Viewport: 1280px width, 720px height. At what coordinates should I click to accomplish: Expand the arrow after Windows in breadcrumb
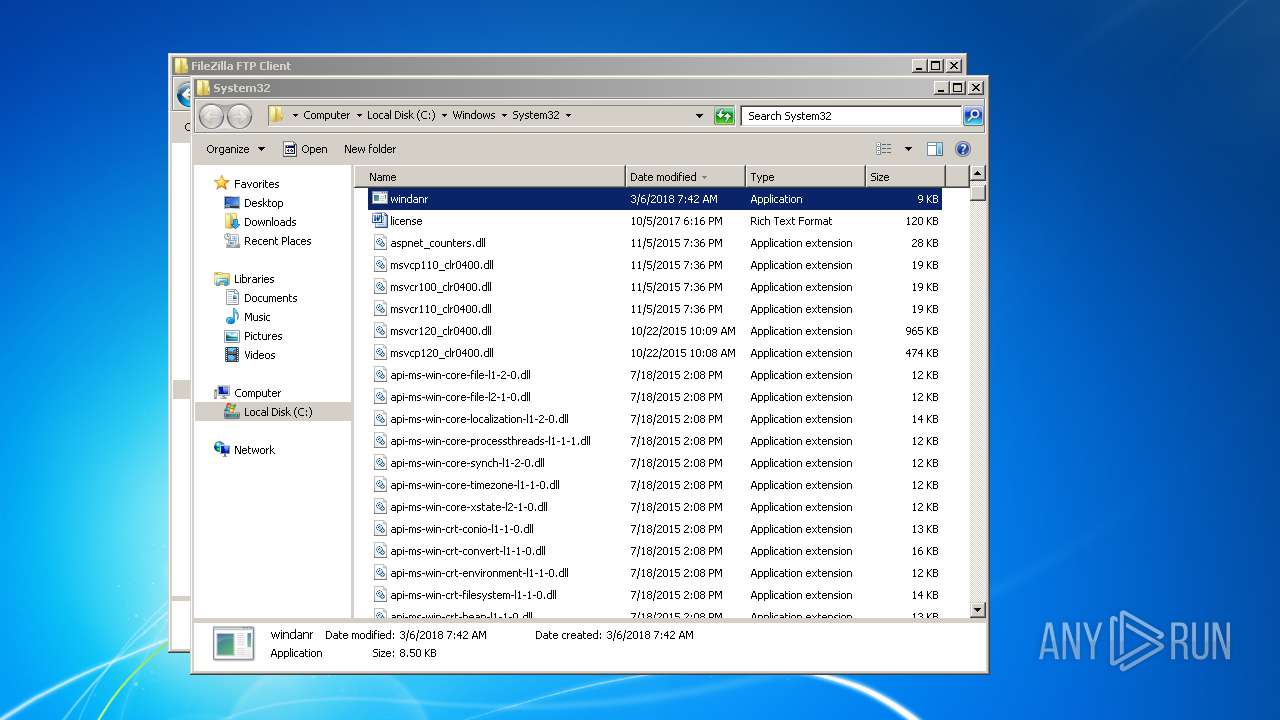tap(504, 116)
